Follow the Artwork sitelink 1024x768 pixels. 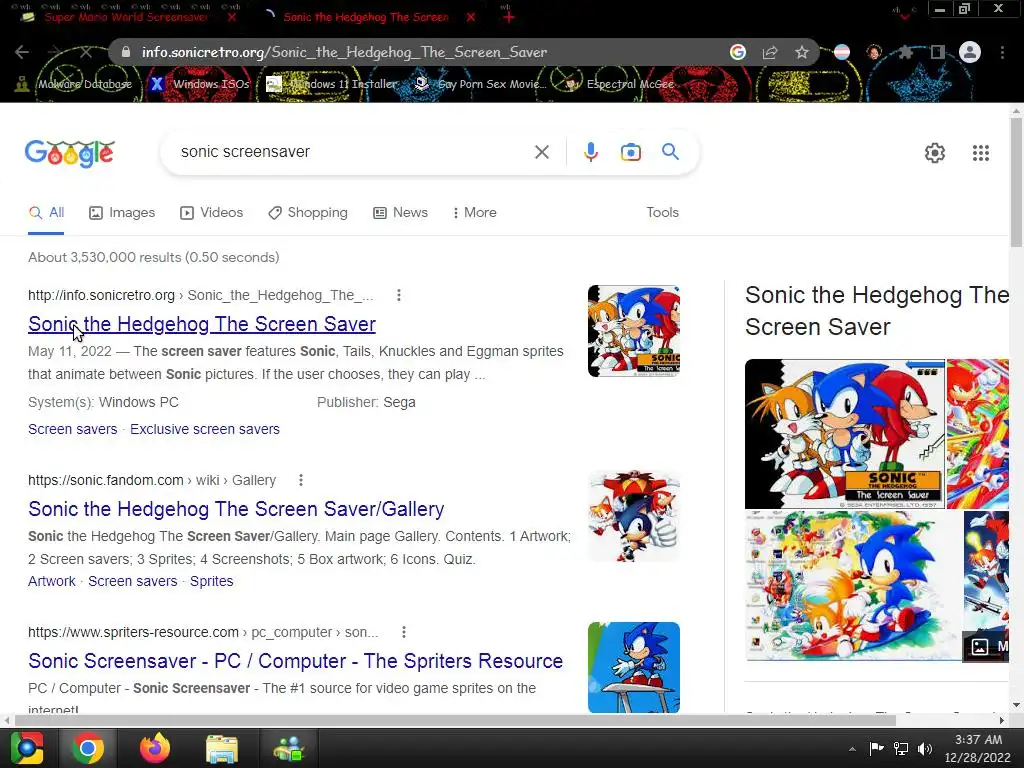(x=52, y=581)
